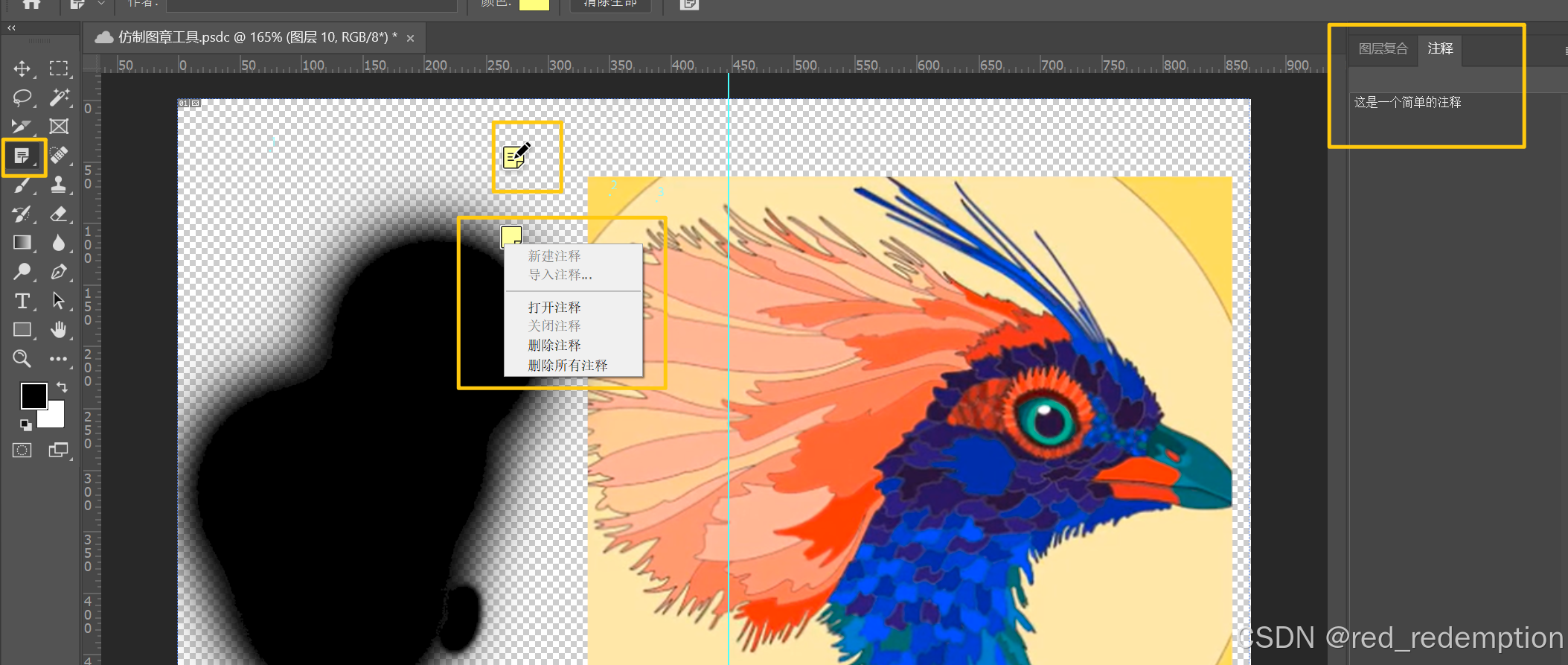Choose 新建注释 from context menu

click(x=554, y=256)
